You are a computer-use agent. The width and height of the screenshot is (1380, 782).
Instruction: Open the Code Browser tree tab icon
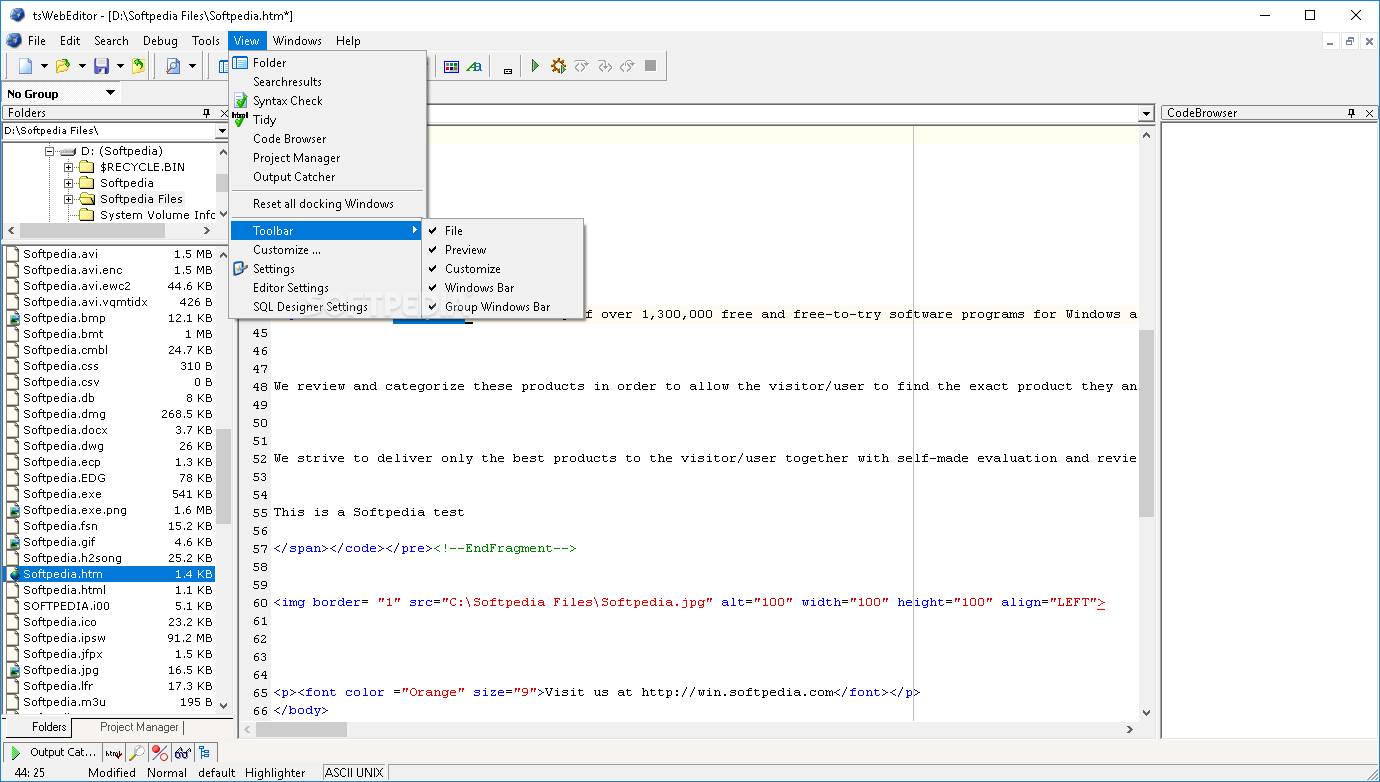click(x=205, y=752)
